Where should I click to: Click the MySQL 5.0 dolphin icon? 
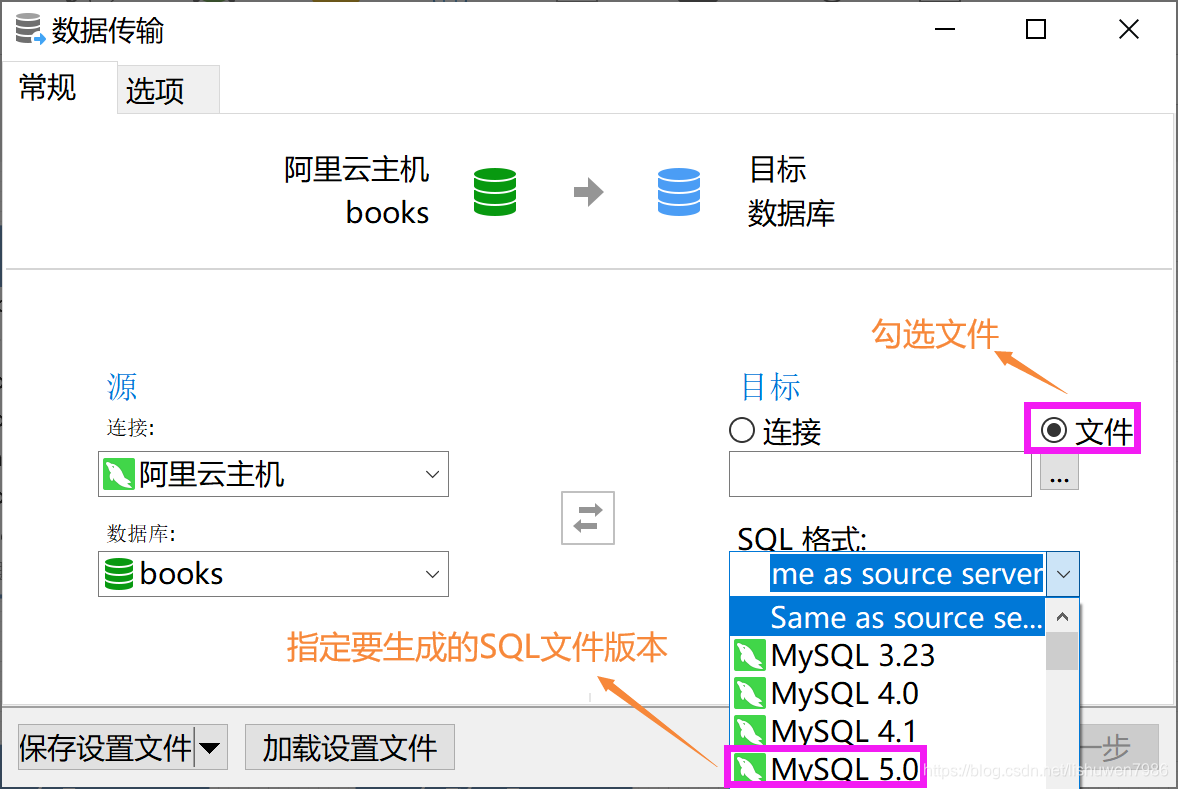coord(750,769)
